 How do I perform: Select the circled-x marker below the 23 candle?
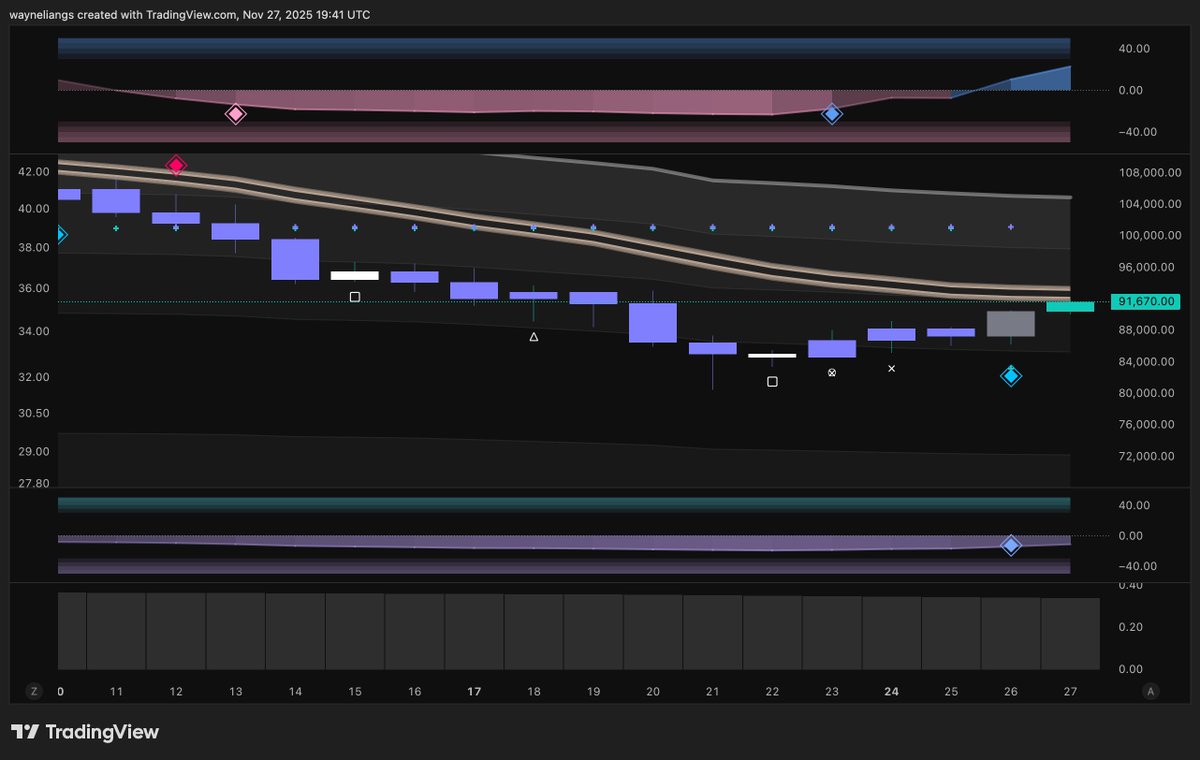tap(832, 372)
